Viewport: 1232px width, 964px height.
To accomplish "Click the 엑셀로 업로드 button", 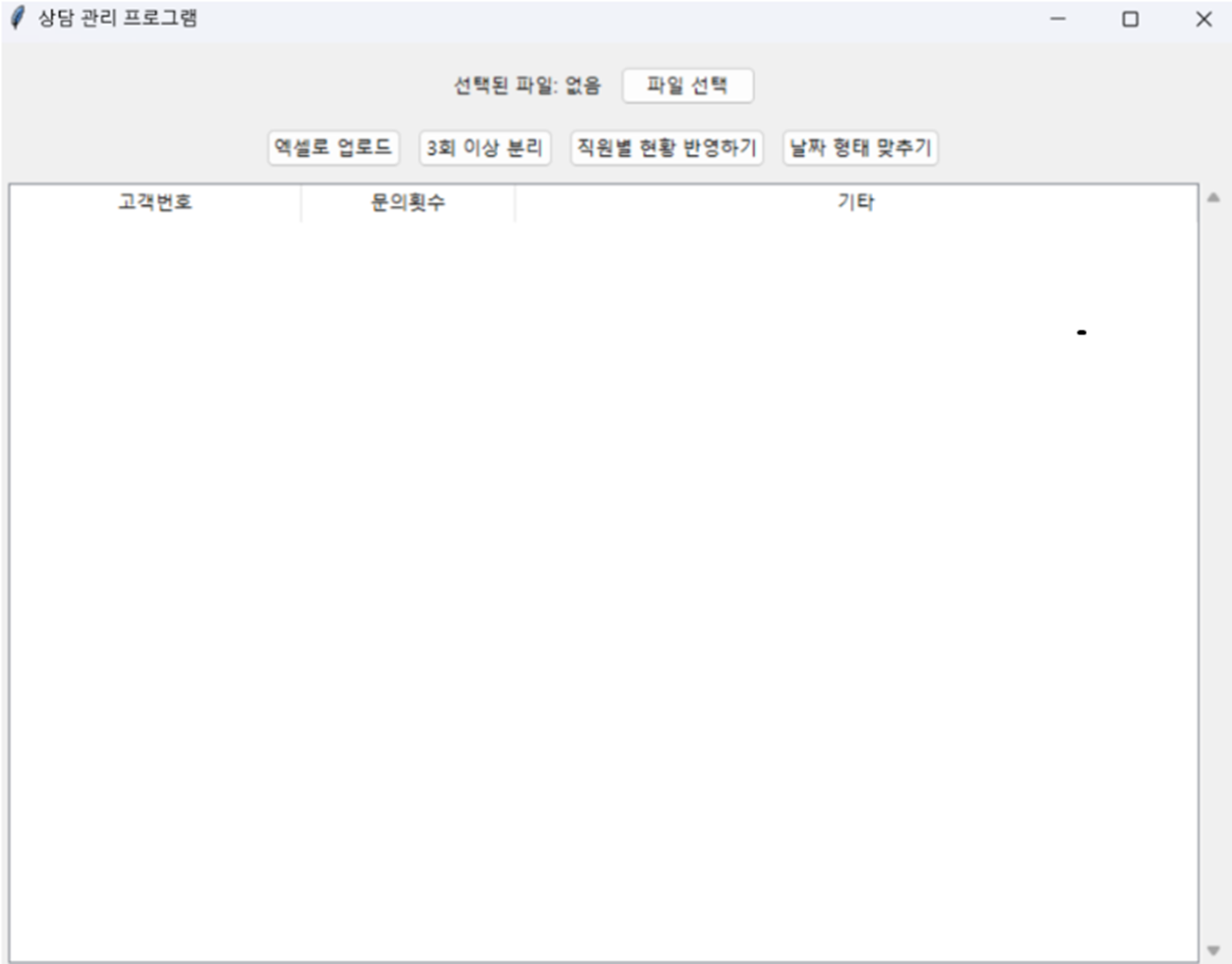I will [x=333, y=148].
